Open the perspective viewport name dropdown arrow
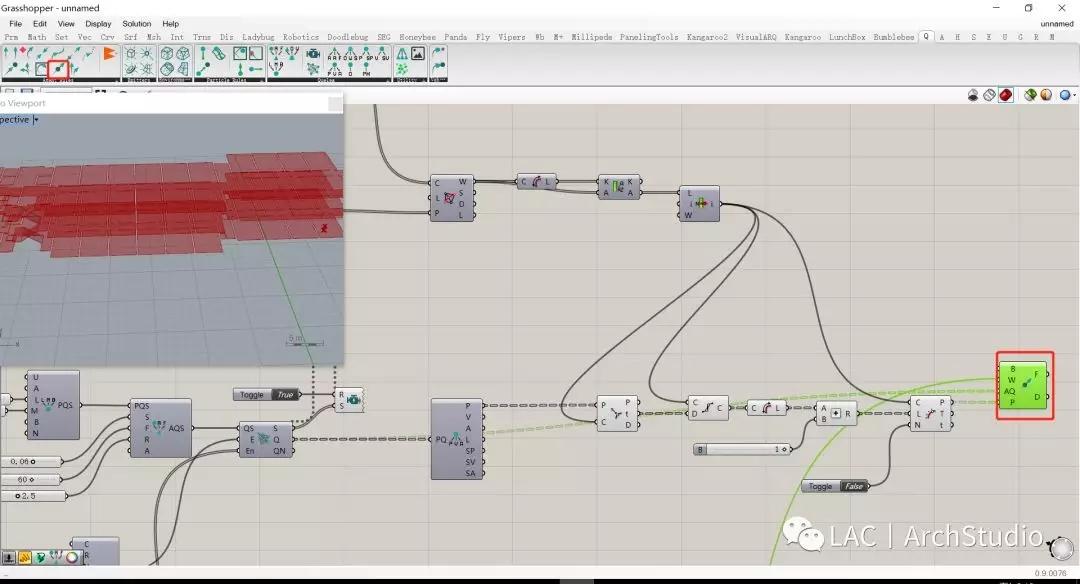 pos(36,120)
